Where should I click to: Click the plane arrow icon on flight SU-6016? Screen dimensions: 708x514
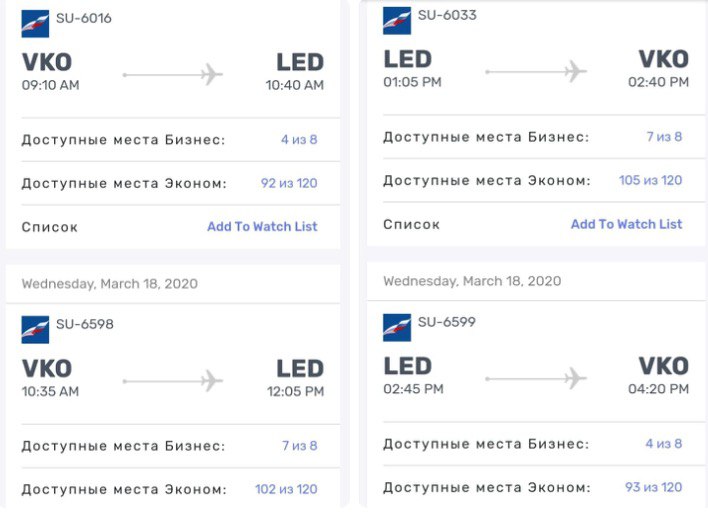[x=173, y=75]
